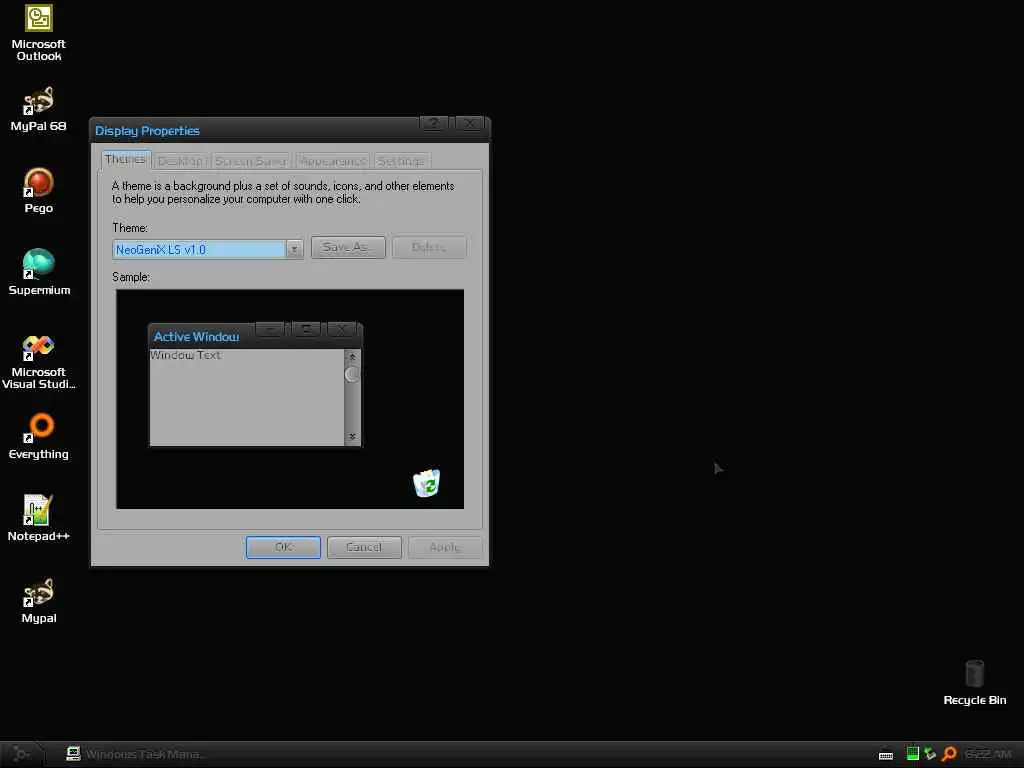1024x768 pixels.
Task: Select the Recycle Bin desktop icon
Action: pos(974,682)
